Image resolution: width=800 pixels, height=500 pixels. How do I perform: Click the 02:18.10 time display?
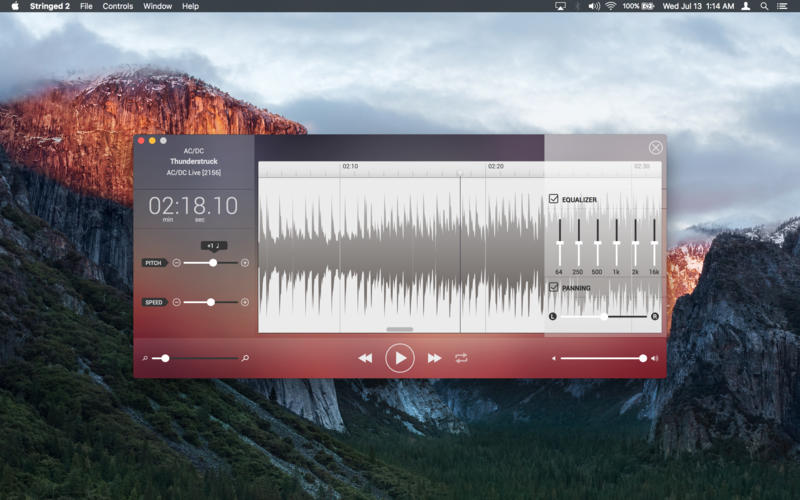pos(193,206)
